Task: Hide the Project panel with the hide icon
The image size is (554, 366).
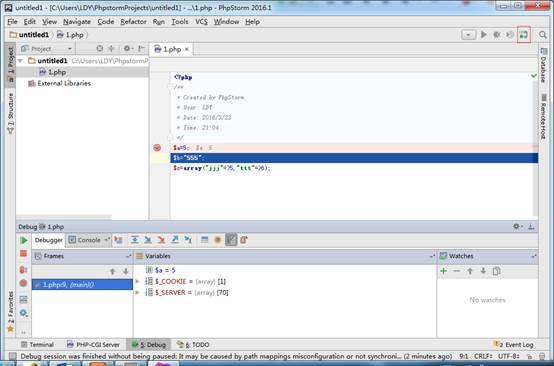Action: click(x=141, y=49)
